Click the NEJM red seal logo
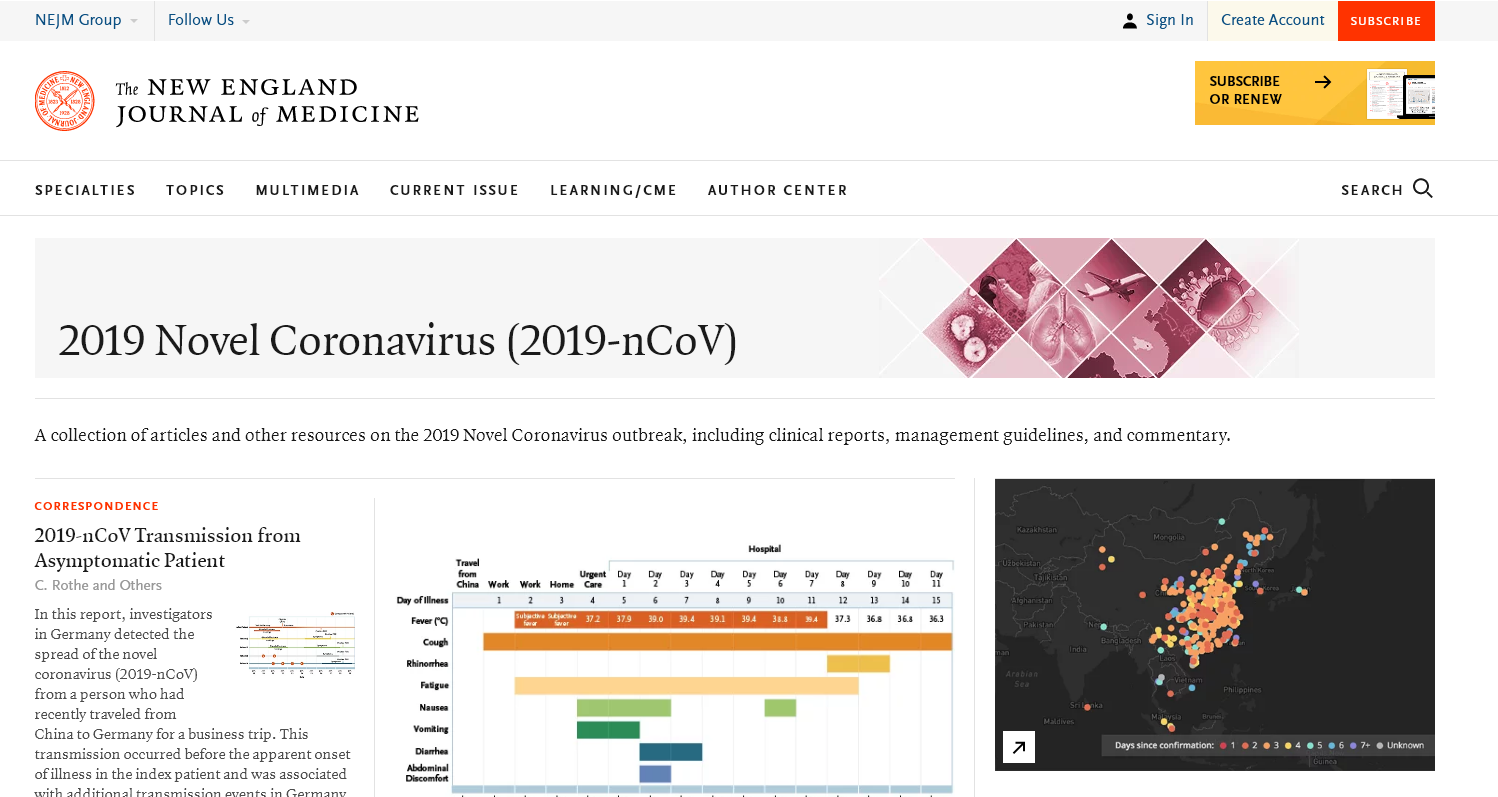The height and width of the screenshot is (797, 1498). click(65, 101)
